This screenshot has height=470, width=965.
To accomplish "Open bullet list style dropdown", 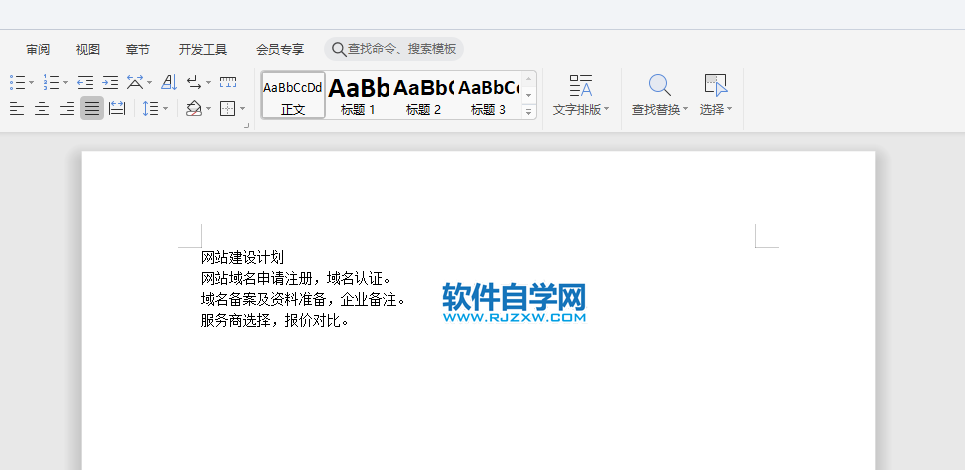I will click(x=31, y=82).
